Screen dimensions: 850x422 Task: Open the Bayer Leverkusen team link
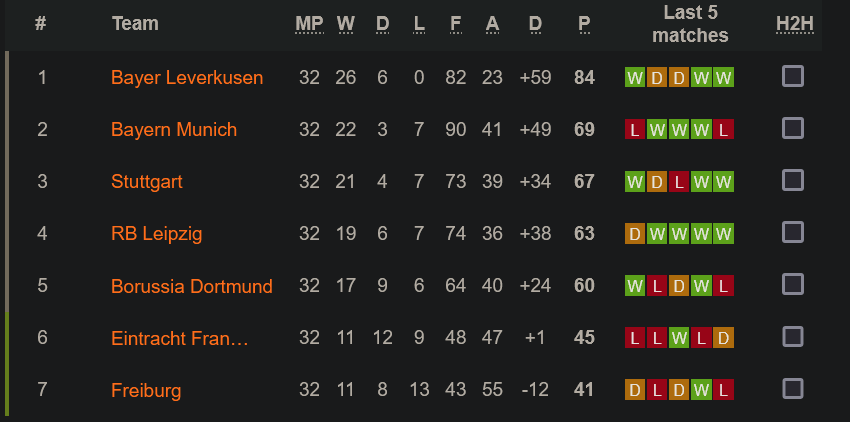[187, 78]
